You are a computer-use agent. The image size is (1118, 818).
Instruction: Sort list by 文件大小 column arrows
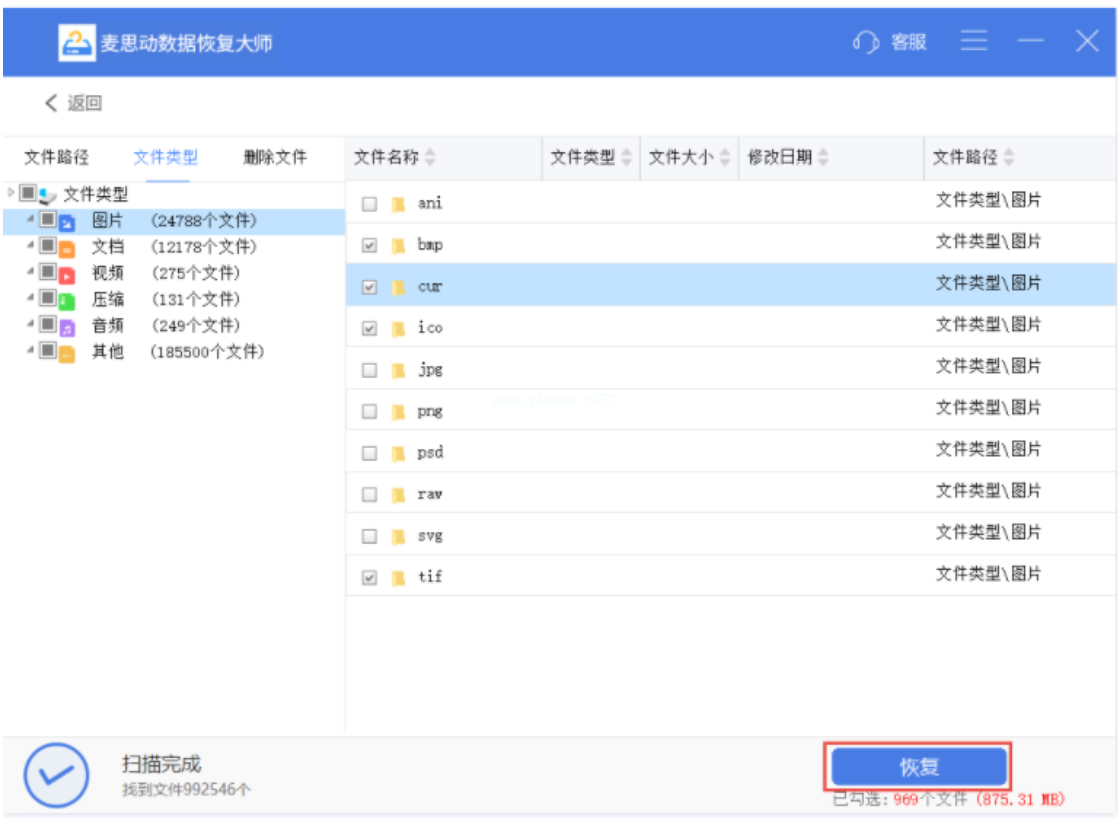click(725, 158)
